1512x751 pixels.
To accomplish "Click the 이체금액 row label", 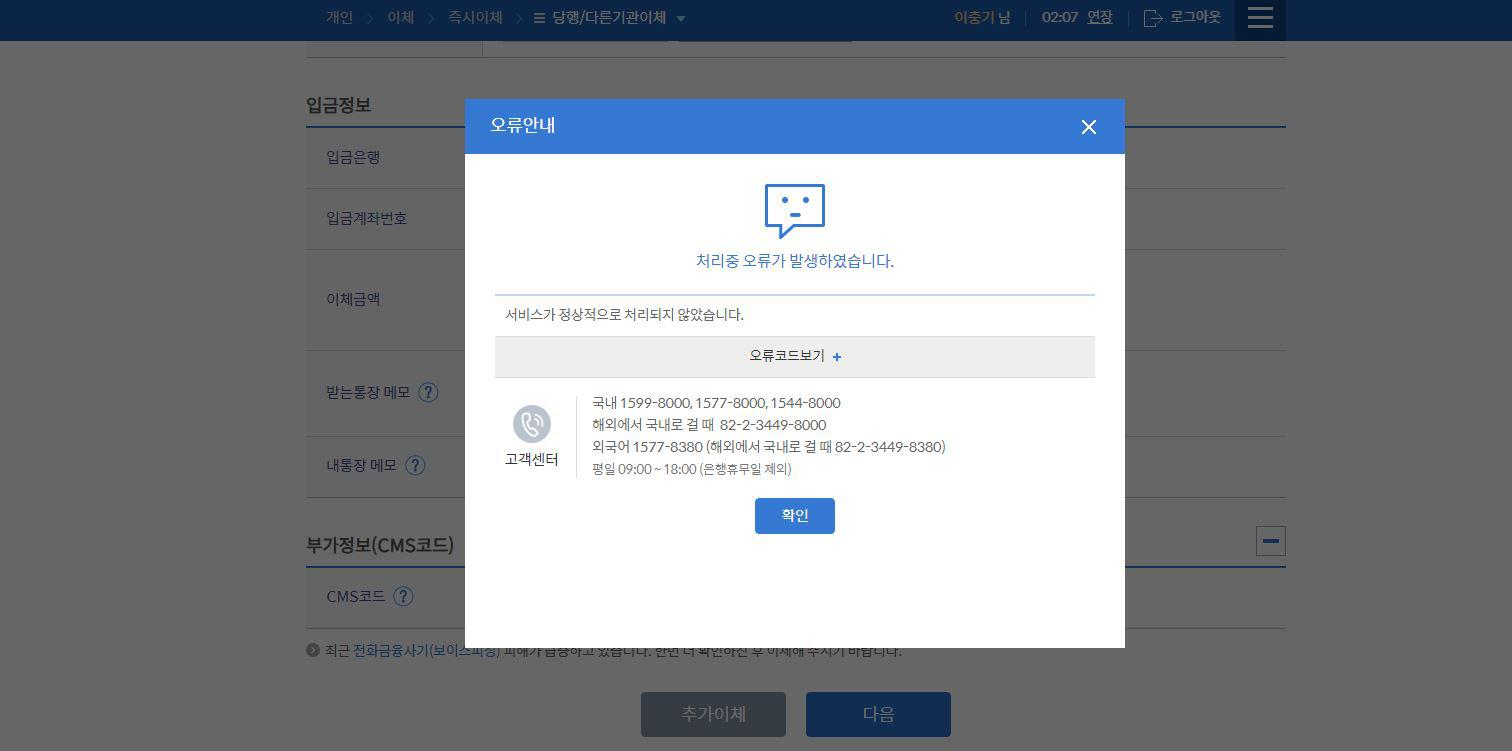I will tap(353, 299).
